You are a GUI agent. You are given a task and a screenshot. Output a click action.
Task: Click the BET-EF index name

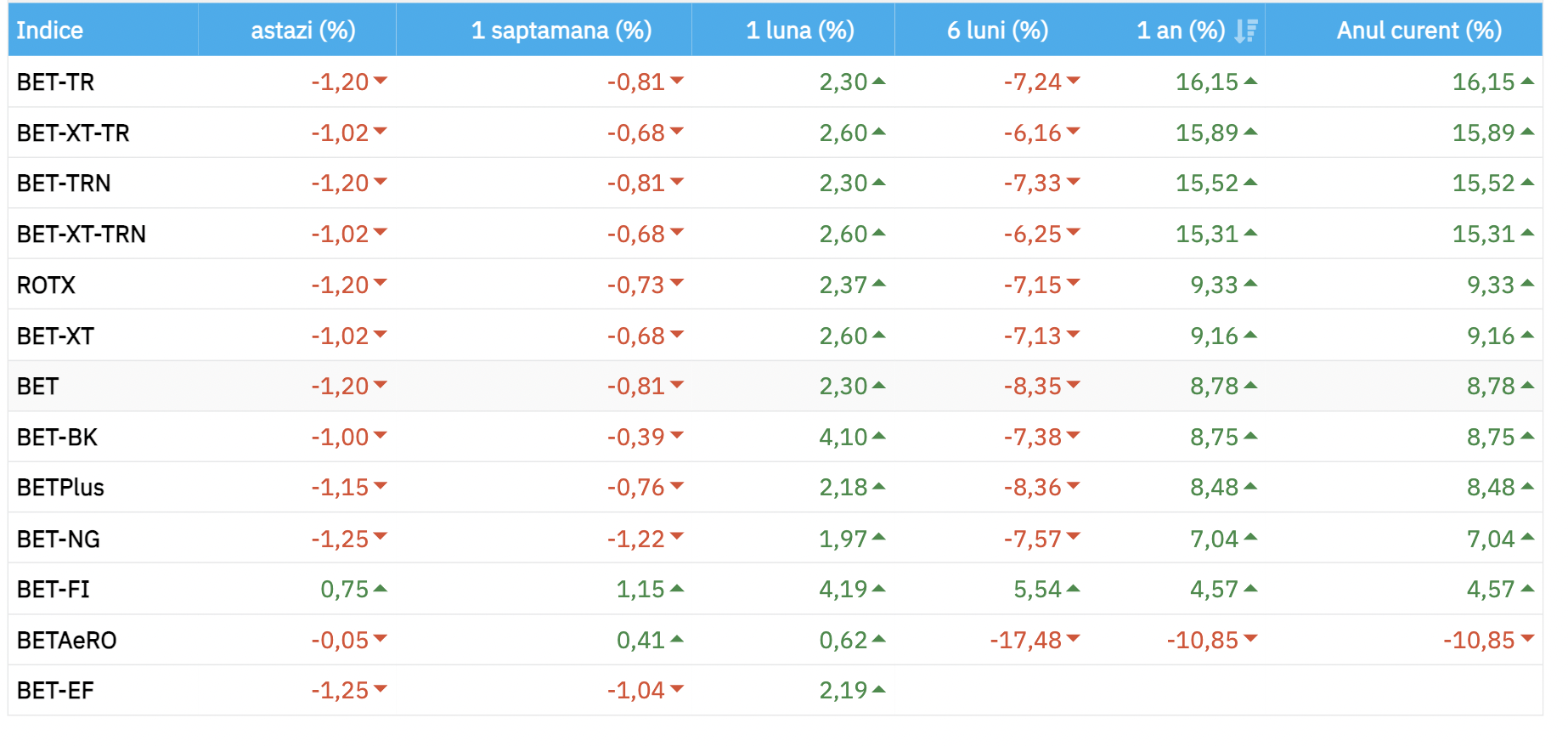pos(55,691)
